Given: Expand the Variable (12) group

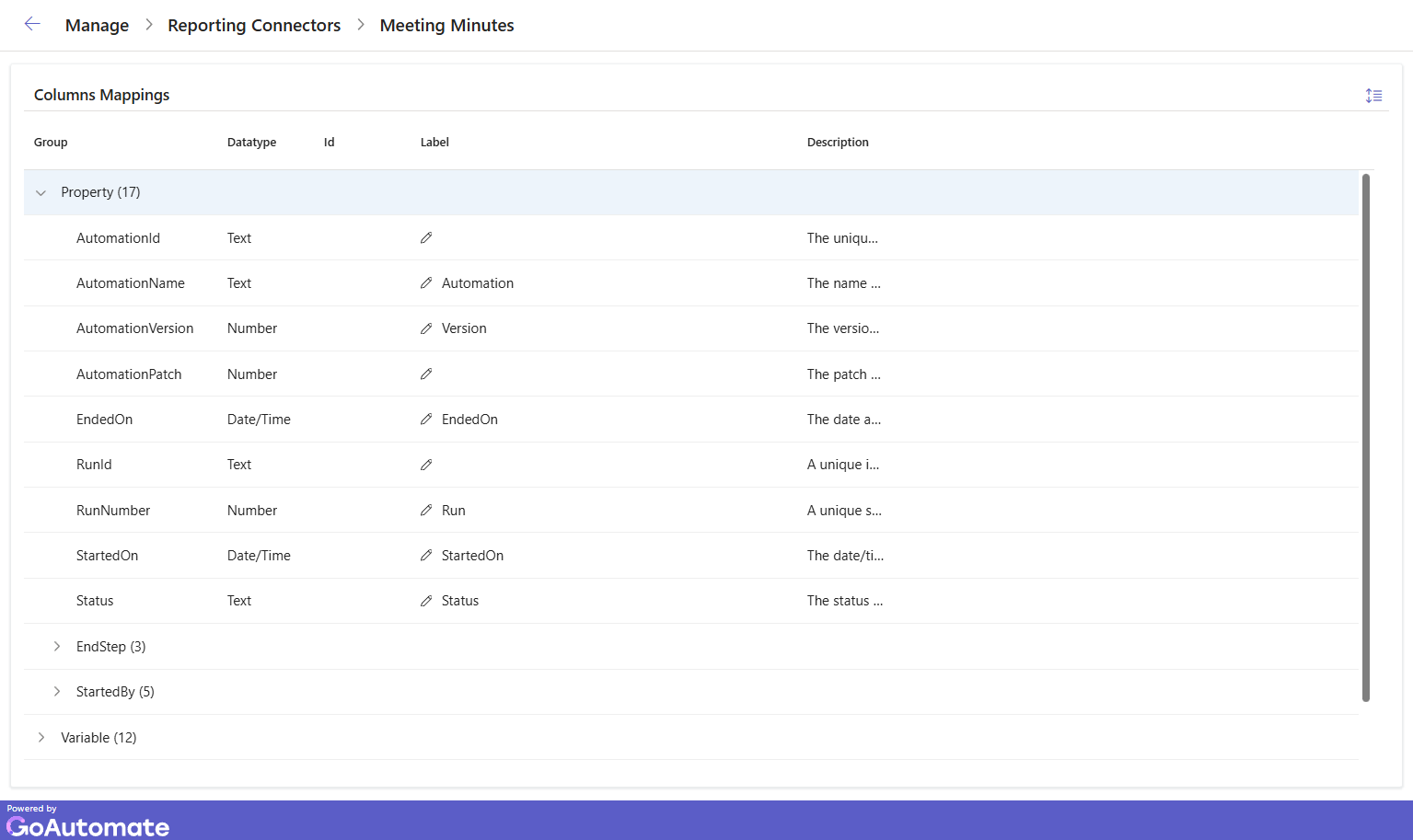Looking at the screenshot, I should click(41, 738).
